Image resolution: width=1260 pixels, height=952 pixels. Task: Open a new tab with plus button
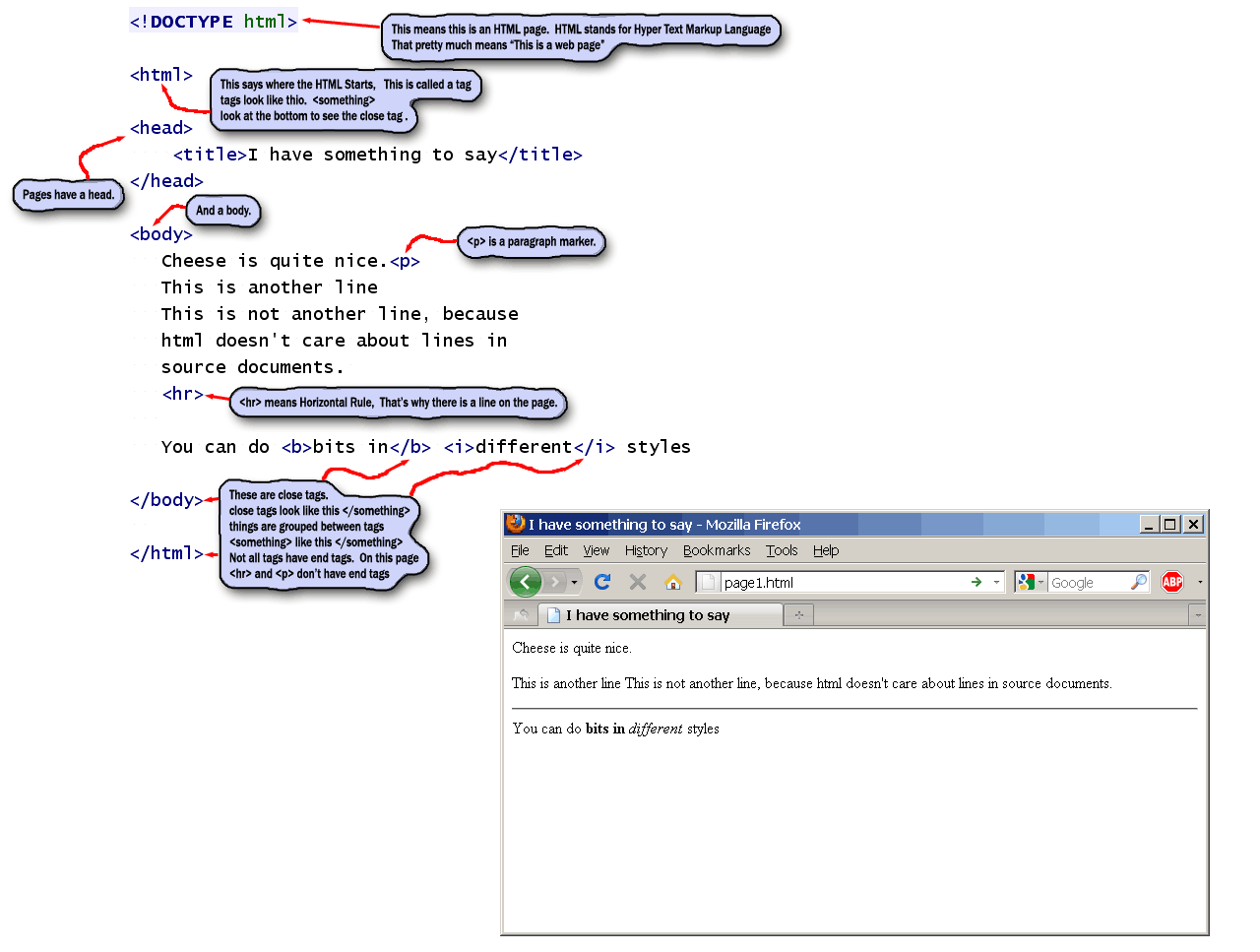(x=798, y=615)
